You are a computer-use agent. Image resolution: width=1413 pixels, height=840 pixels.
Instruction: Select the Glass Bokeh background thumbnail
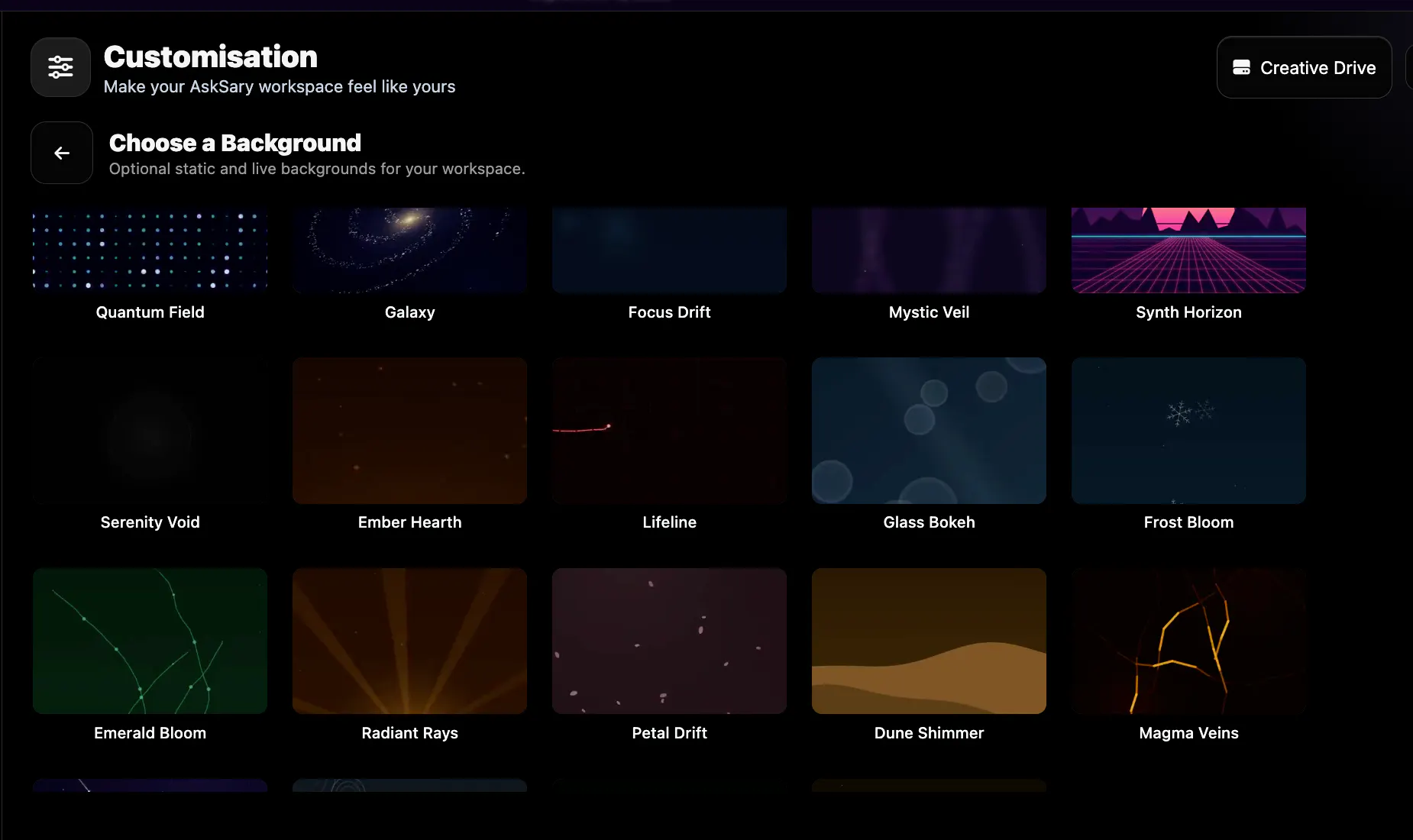coord(930,431)
